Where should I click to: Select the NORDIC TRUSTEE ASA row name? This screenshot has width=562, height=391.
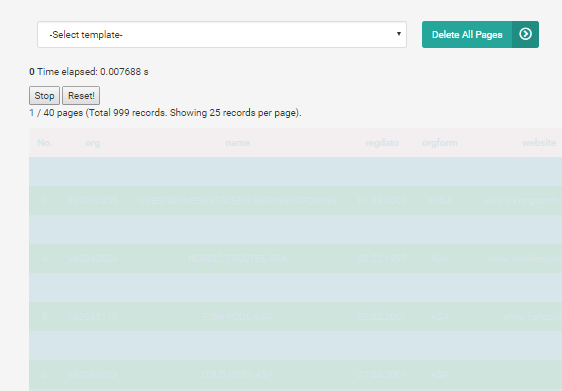click(x=238, y=258)
